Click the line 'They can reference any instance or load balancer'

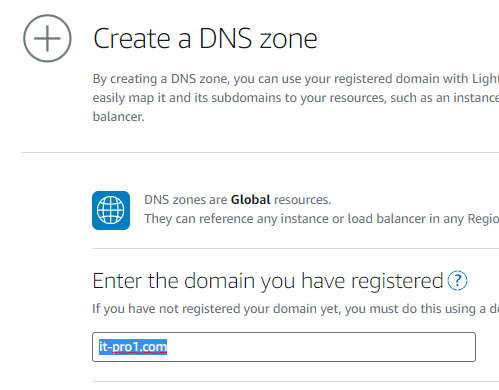click(x=321, y=219)
